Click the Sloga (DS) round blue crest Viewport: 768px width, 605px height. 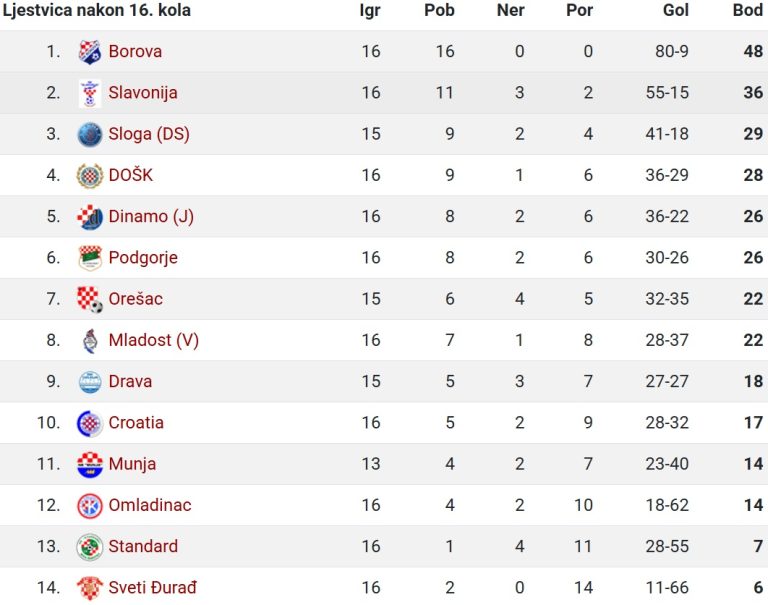coord(90,134)
